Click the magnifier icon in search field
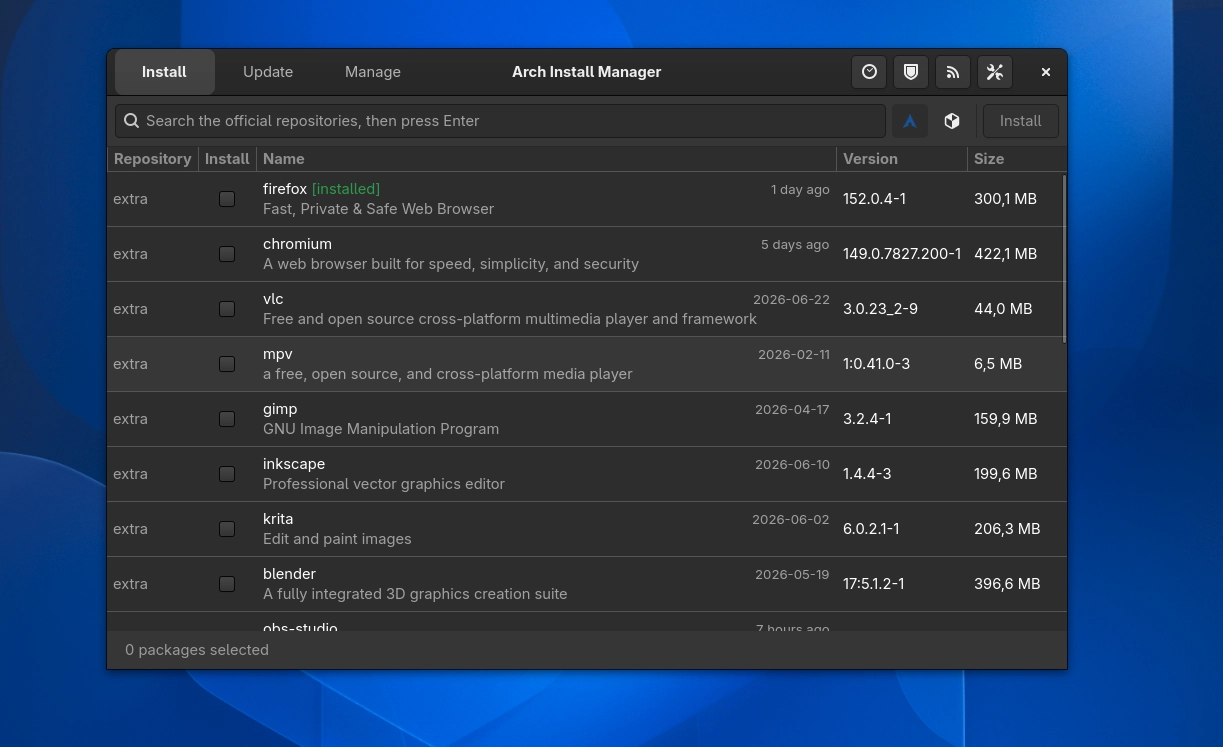 point(131,121)
